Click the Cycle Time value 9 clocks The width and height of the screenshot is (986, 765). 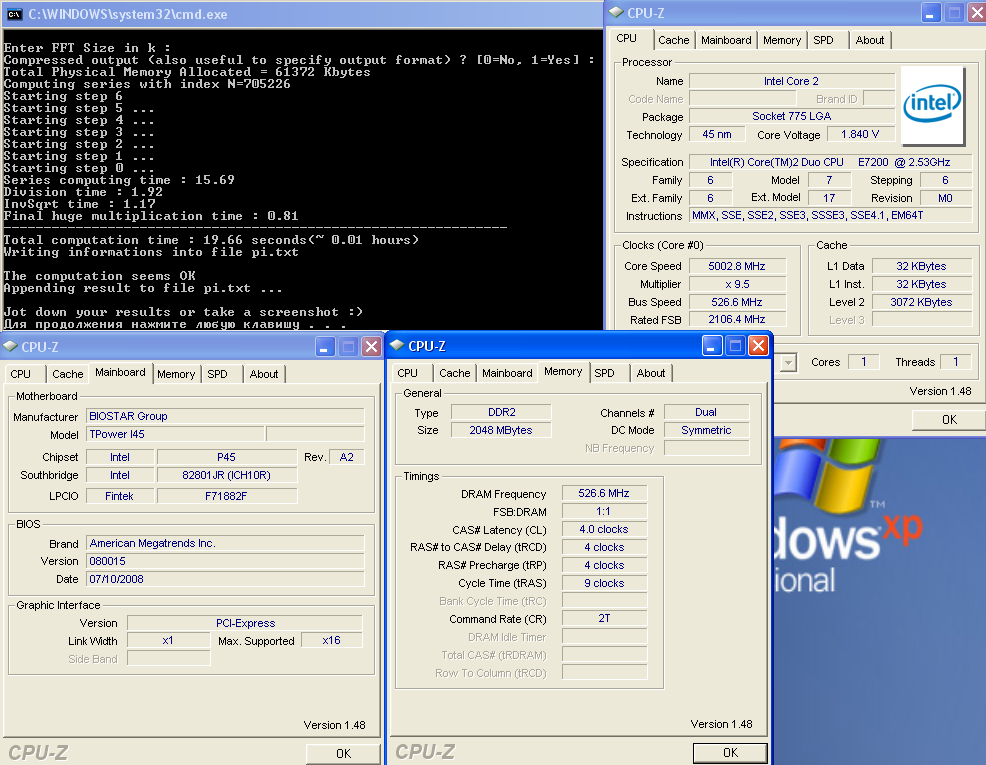pyautogui.click(x=604, y=583)
